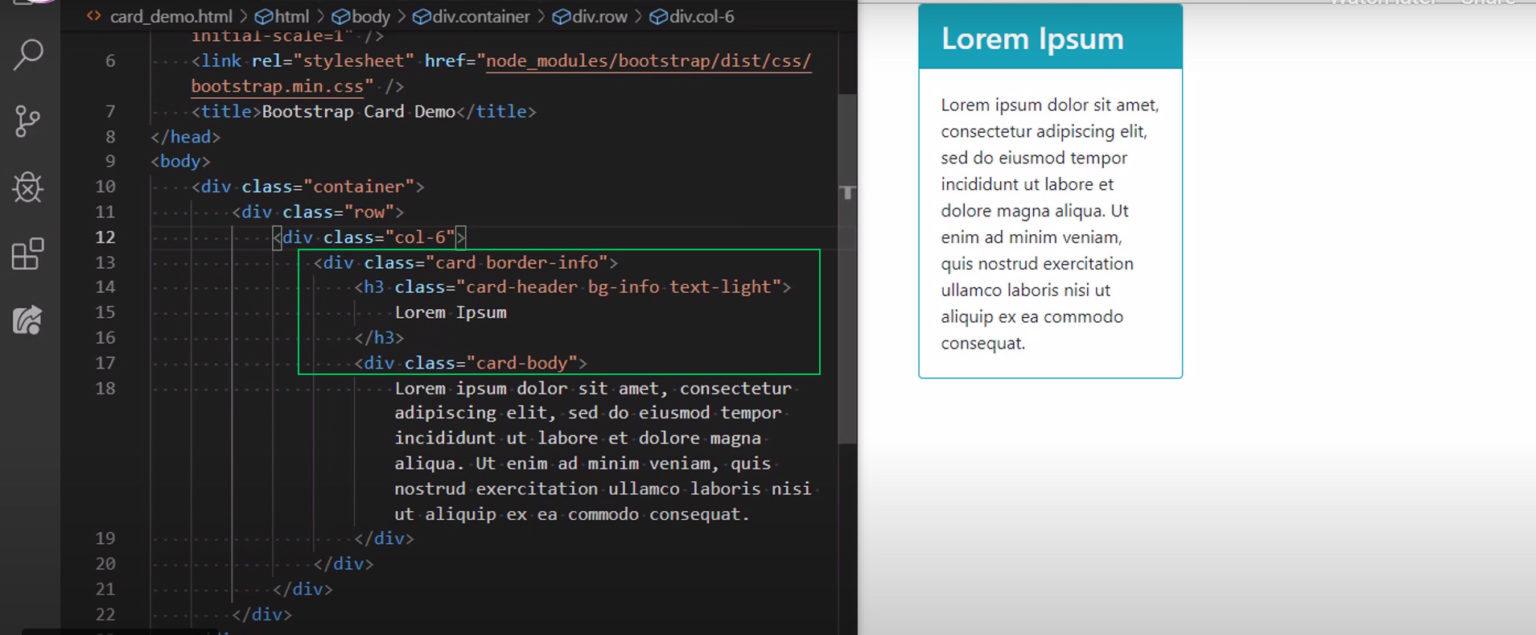Click line number 20 in the gutter
Viewport: 1536px width, 635px height.
point(105,564)
